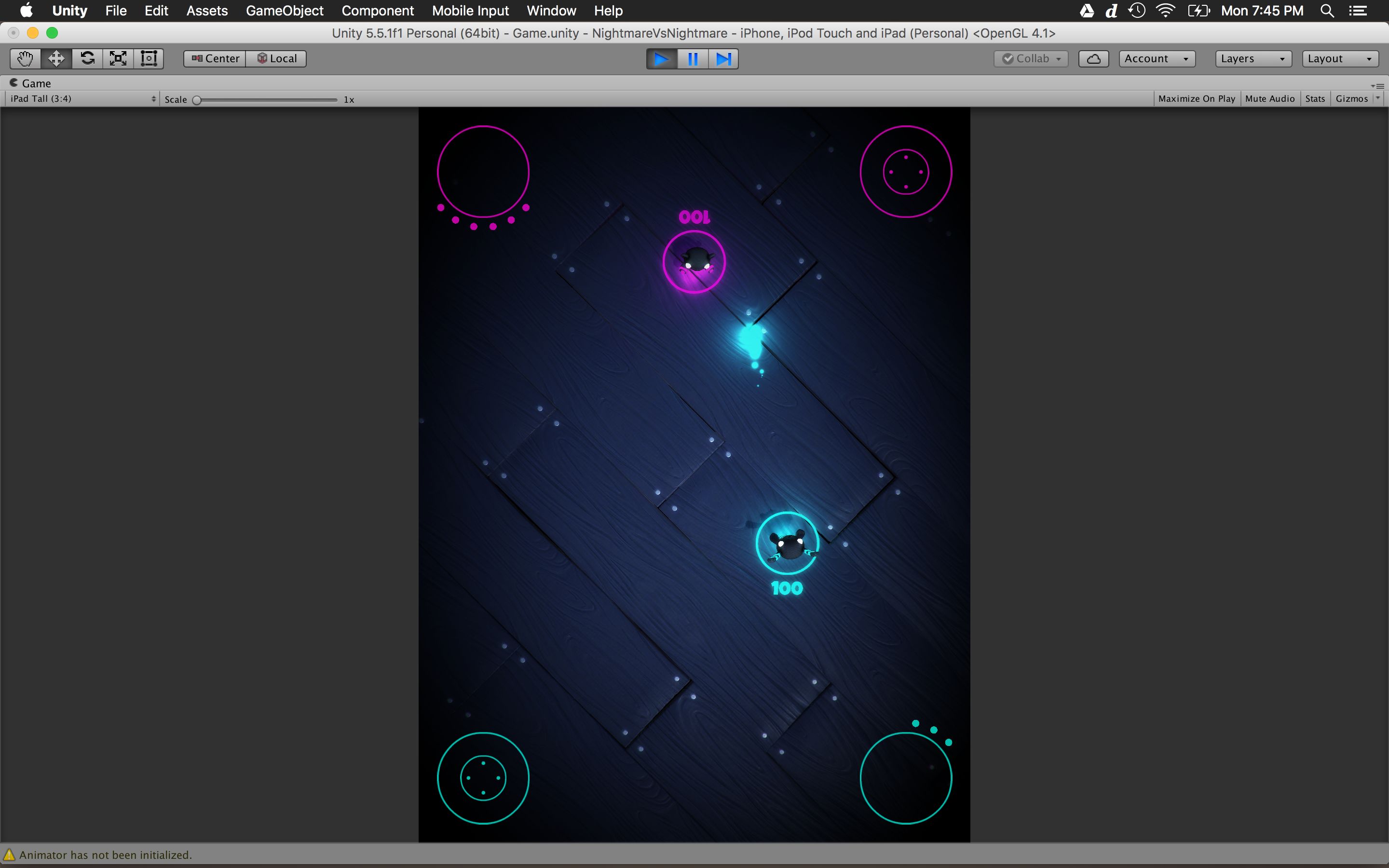Open the GameObject menu

coord(284,11)
